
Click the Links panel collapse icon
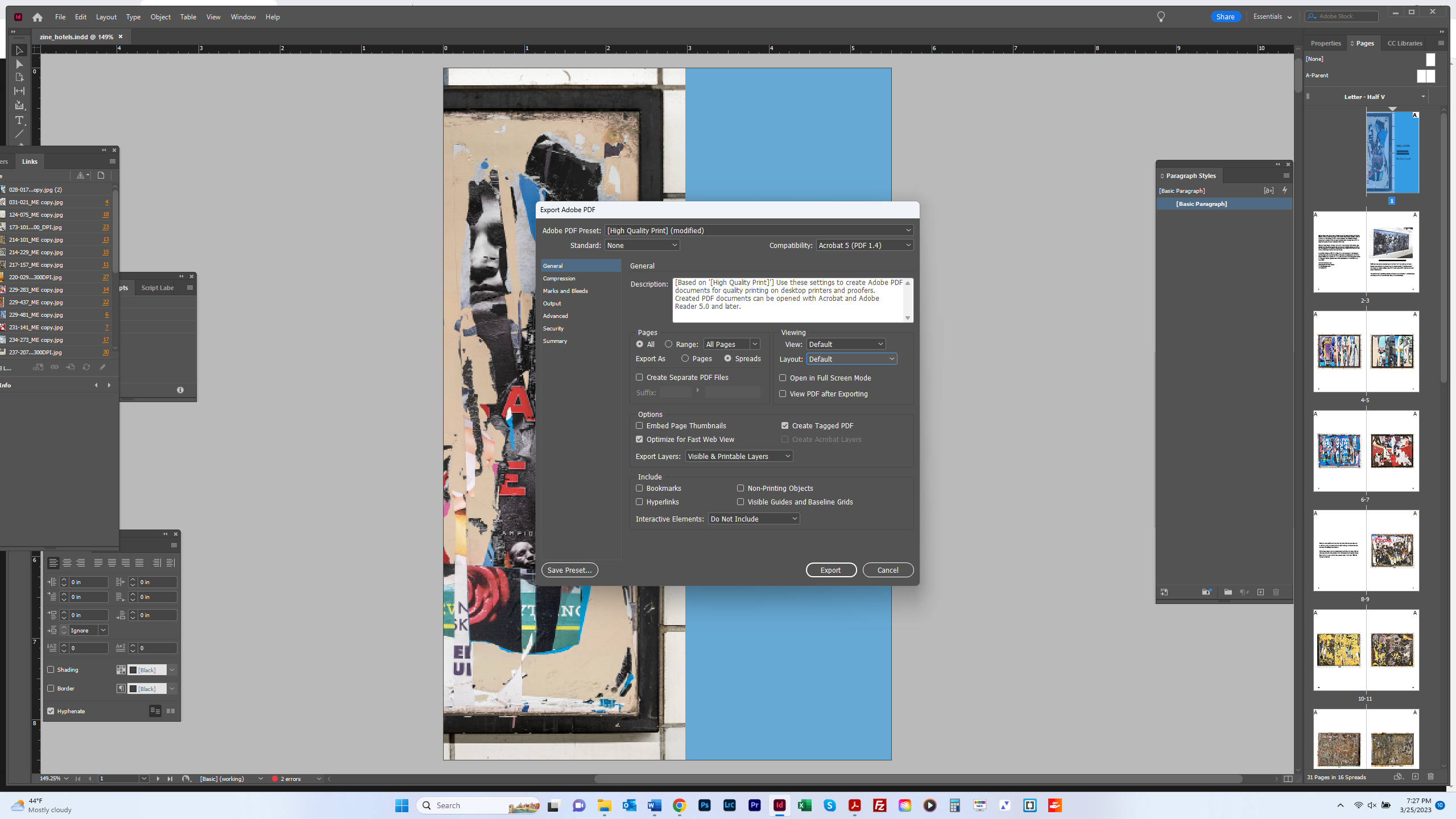point(104,150)
